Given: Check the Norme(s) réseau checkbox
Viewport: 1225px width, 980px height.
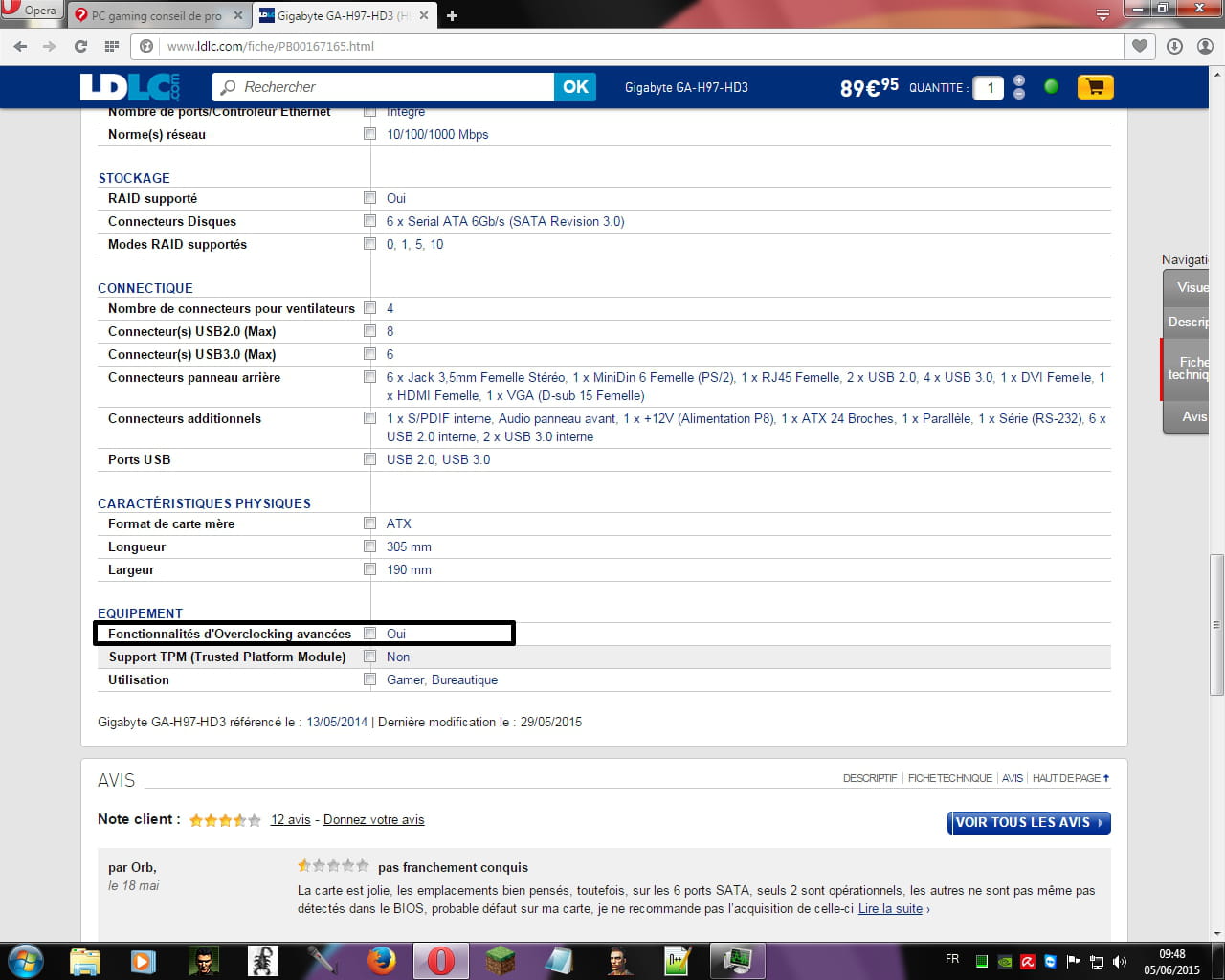Looking at the screenshot, I should (x=369, y=134).
